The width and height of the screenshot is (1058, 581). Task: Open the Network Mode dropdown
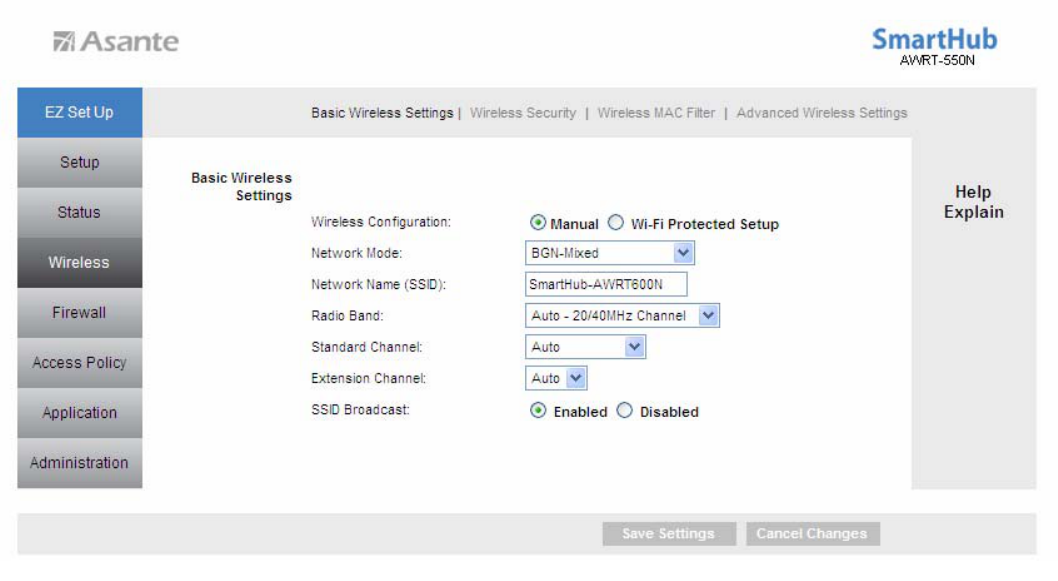tap(609, 253)
